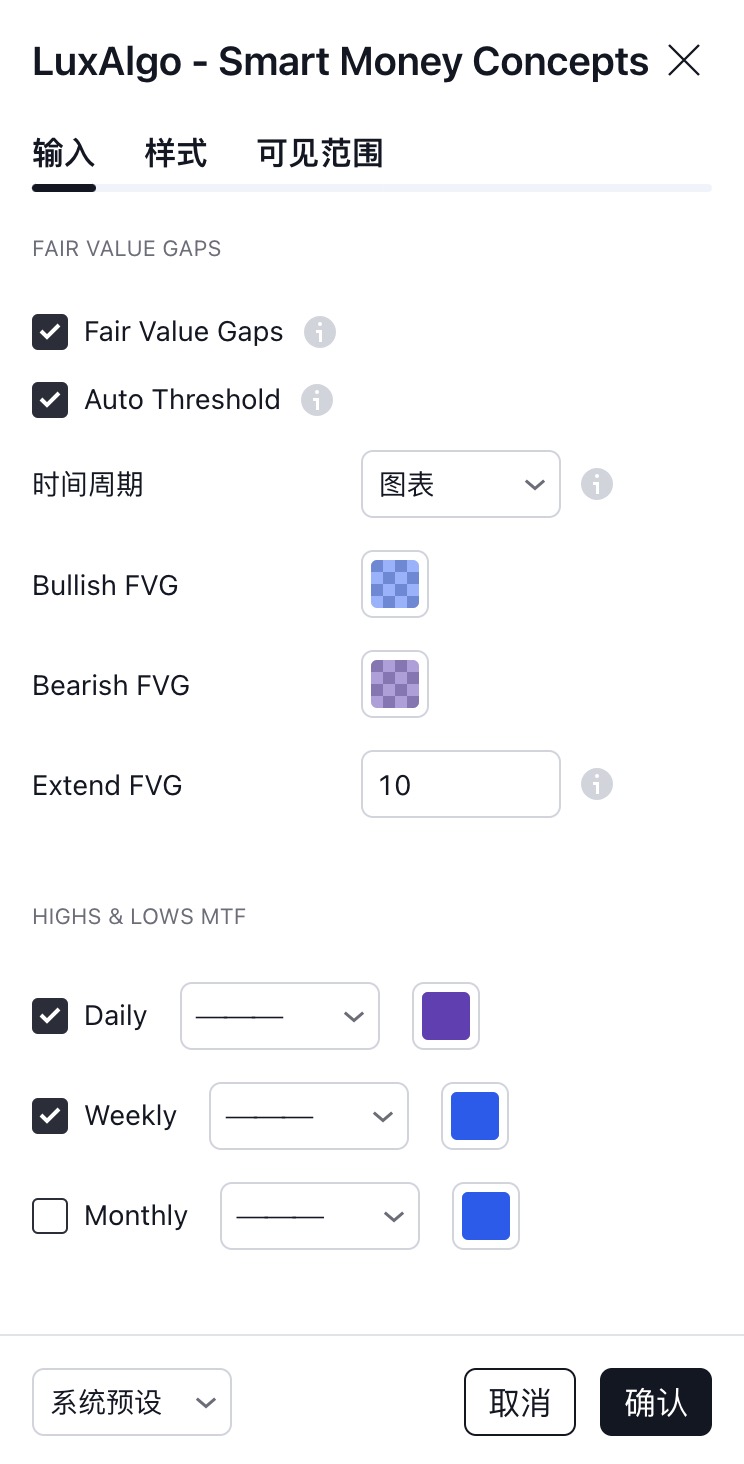Click info icon beside Auto Threshold

(317, 400)
